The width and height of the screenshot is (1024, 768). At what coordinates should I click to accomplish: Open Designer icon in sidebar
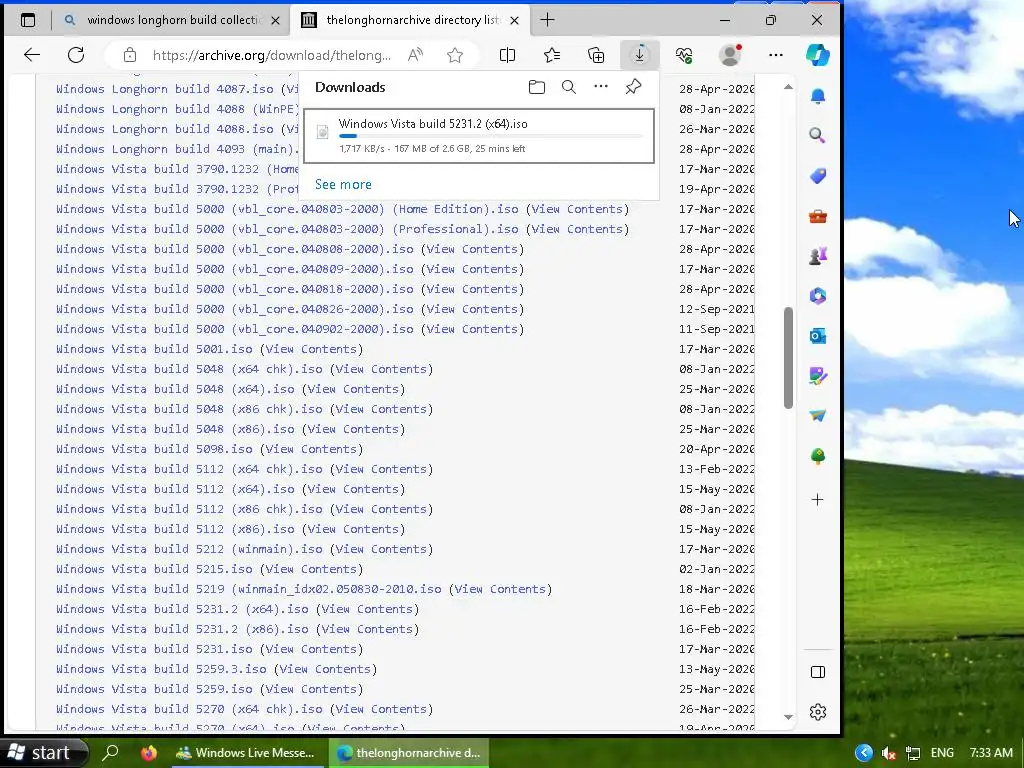[818, 376]
